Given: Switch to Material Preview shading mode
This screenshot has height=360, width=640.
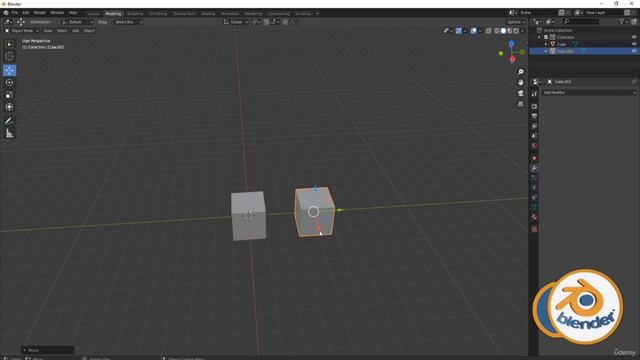Looking at the screenshot, I should [x=510, y=31].
